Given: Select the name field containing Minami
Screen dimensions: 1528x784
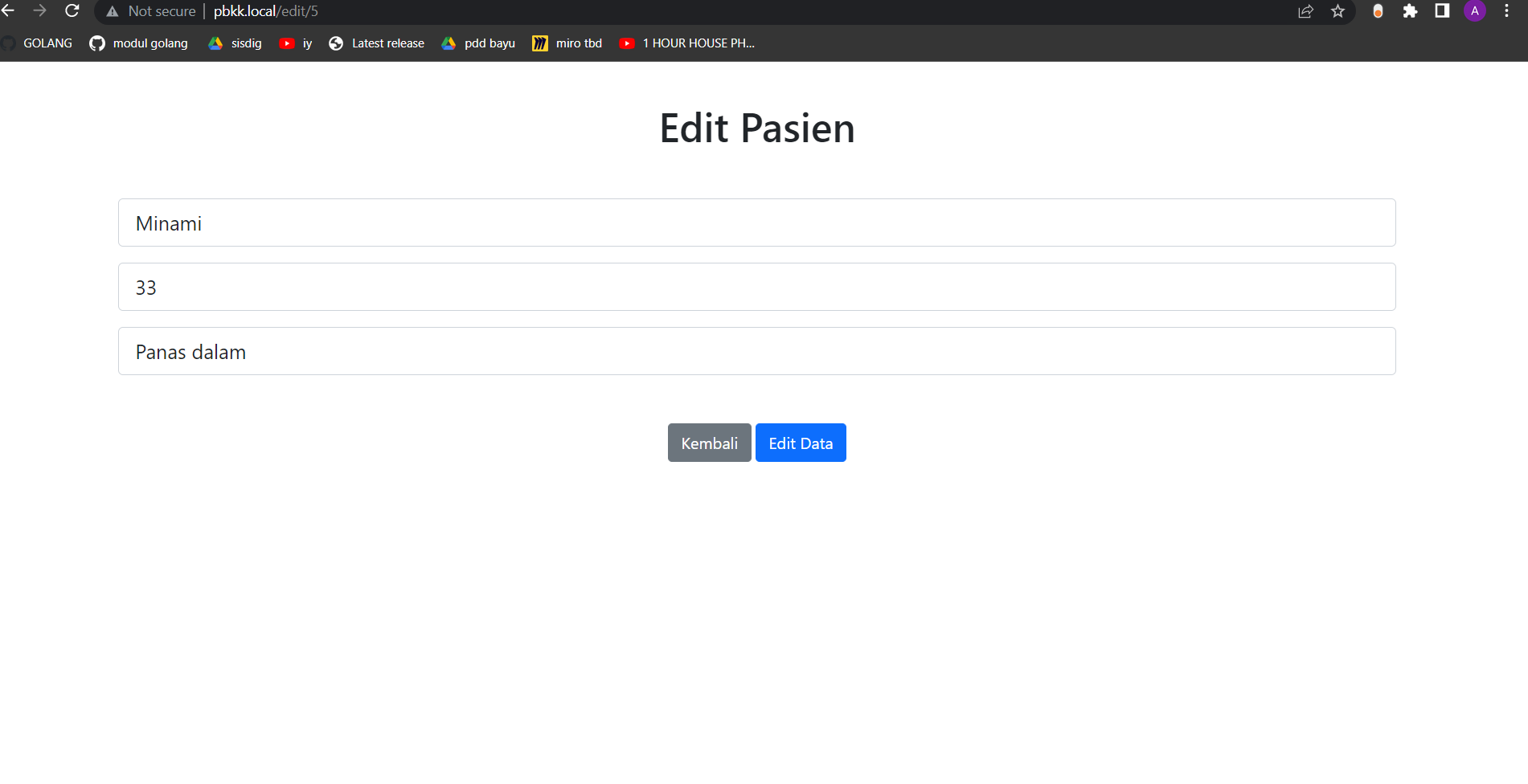Looking at the screenshot, I should pos(756,223).
